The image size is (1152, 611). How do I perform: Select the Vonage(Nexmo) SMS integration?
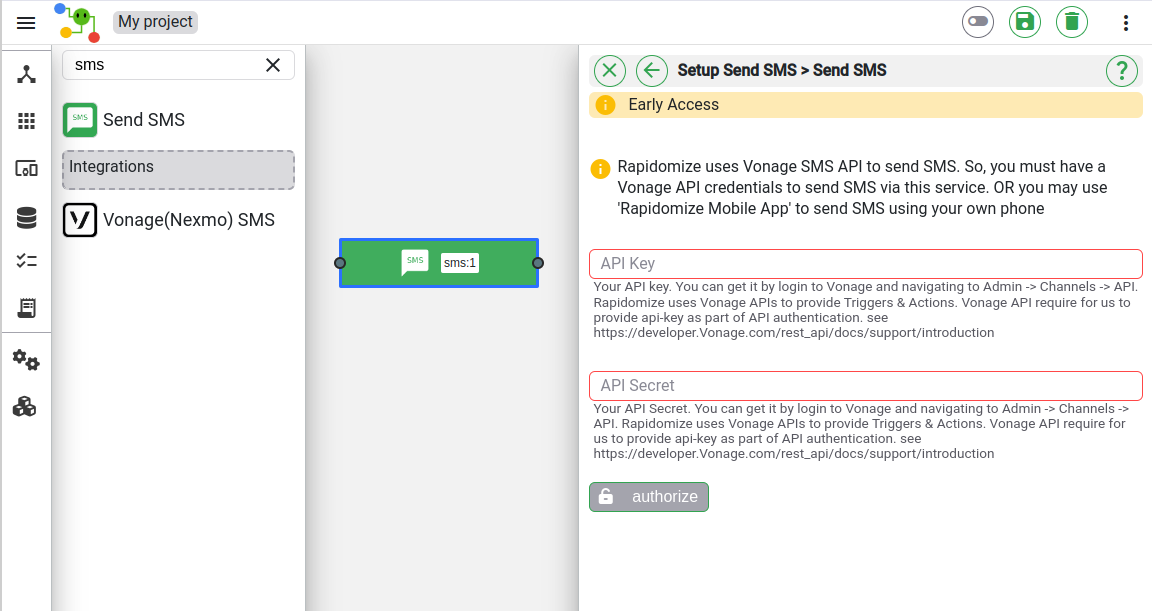pos(179,220)
